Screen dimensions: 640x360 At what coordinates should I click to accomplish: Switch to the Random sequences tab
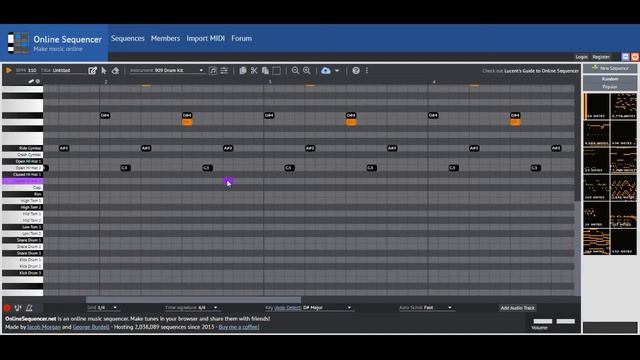(610, 79)
